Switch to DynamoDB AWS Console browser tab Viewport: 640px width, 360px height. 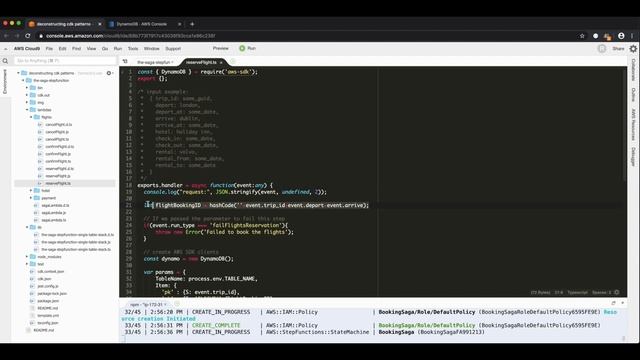pyautogui.click(x=142, y=24)
